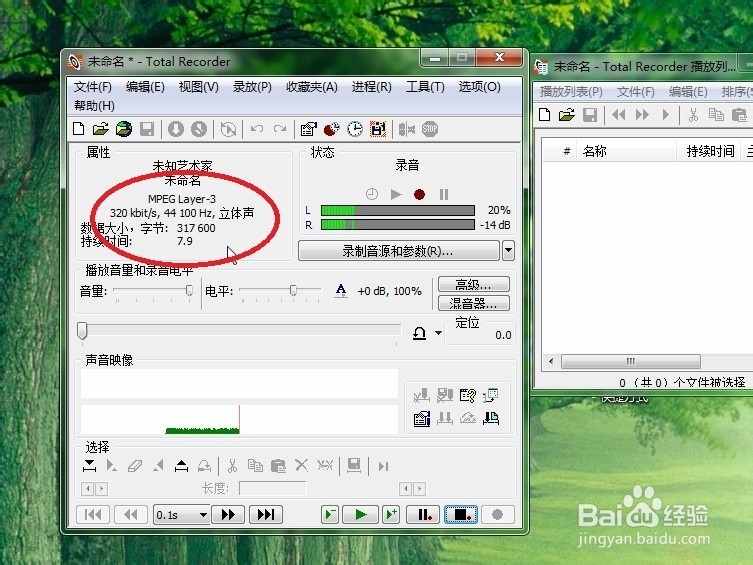Image resolution: width=753 pixels, height=565 pixels.
Task: Click the rewind double-arrow button
Action: click(131, 515)
